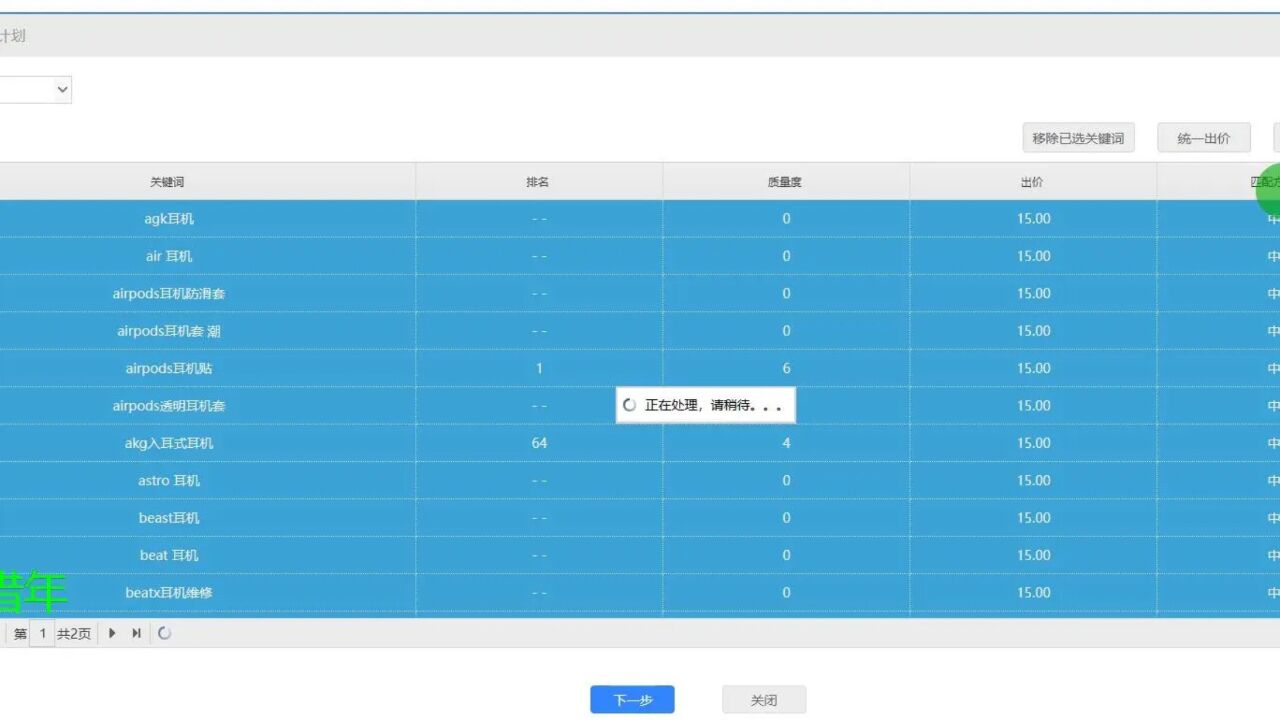Click the "排名" column header
This screenshot has width=1280, height=720.
coord(538,180)
